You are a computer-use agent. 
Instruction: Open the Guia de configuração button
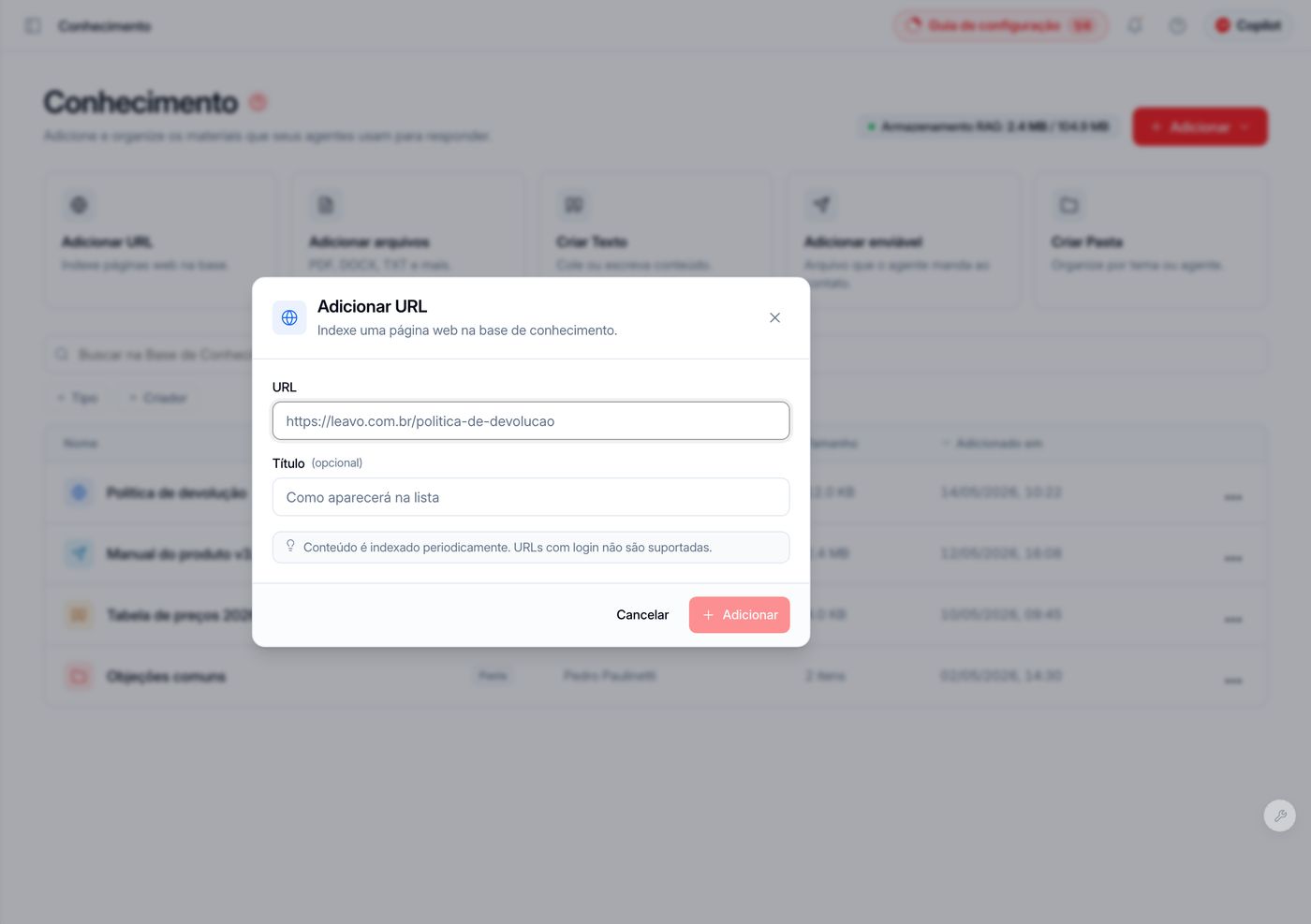click(x=1001, y=26)
